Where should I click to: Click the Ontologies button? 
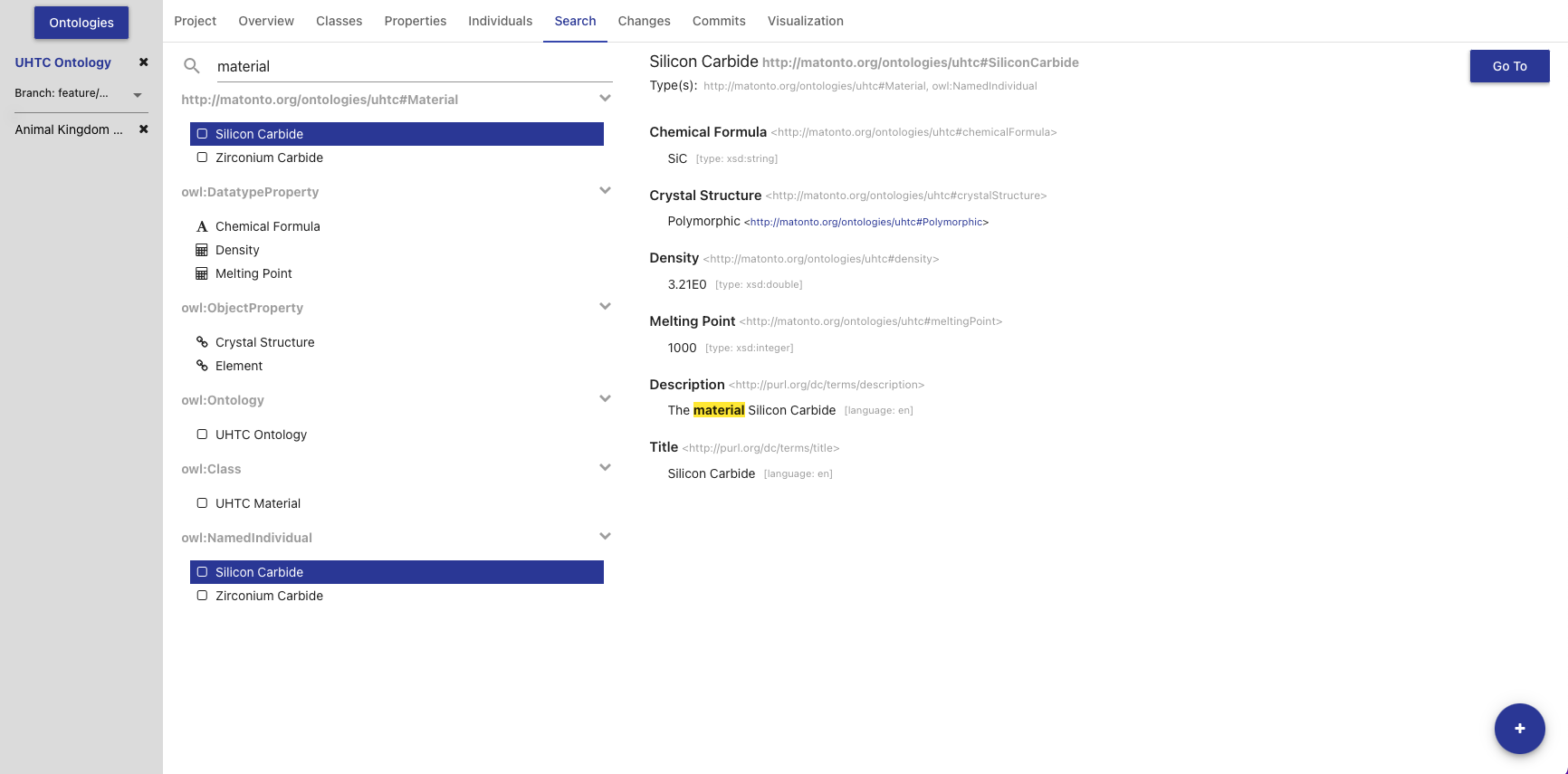click(x=81, y=23)
